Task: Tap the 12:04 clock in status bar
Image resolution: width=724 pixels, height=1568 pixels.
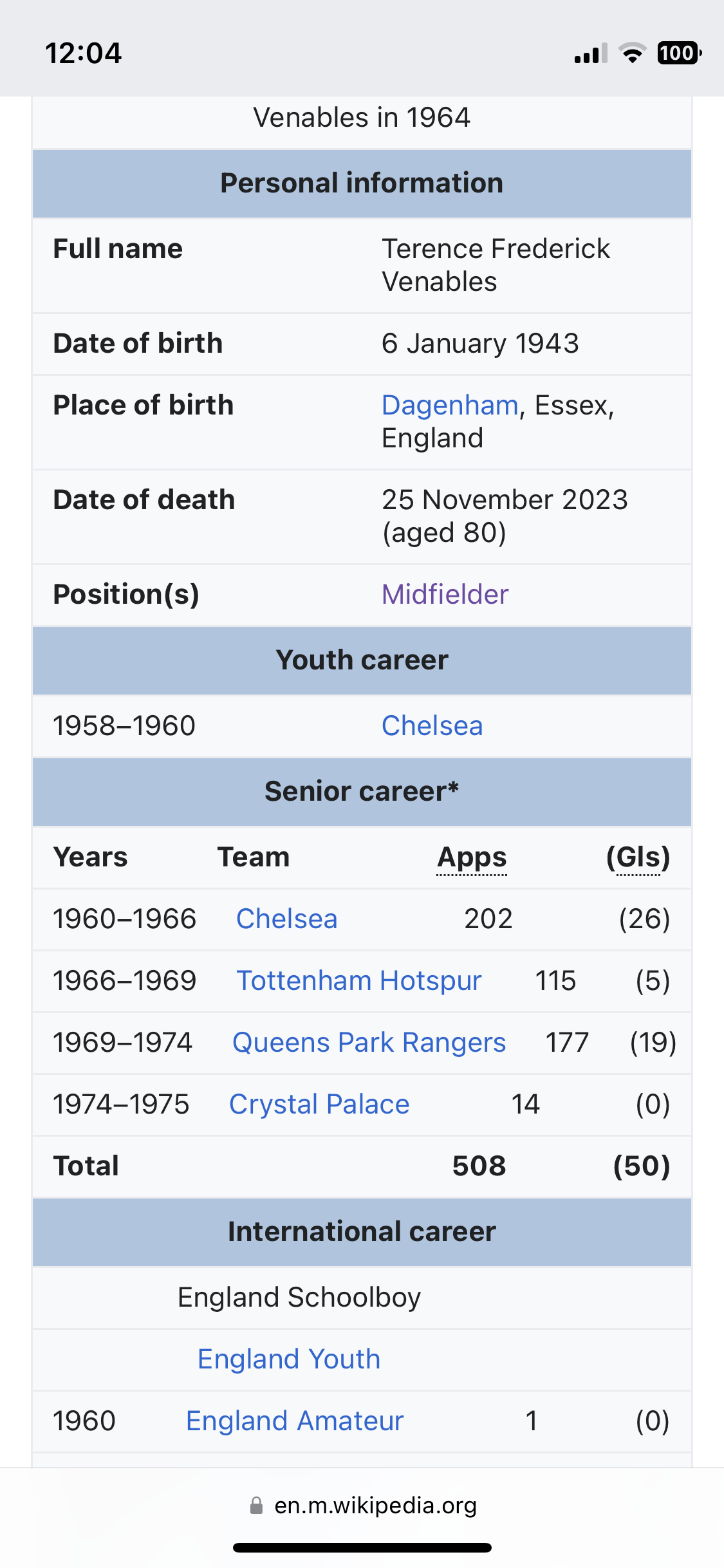Action: pos(83,53)
